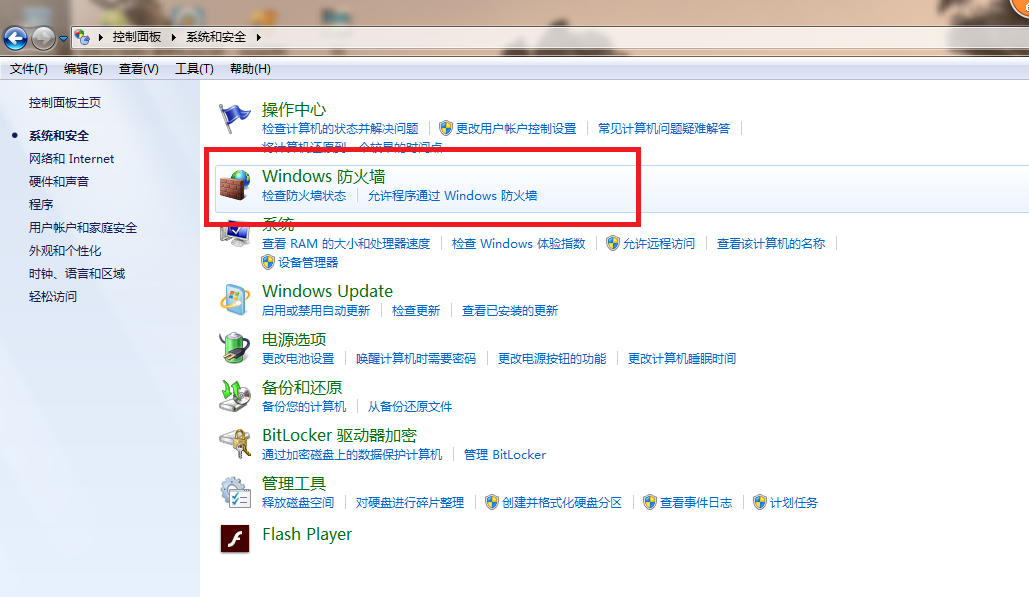Open 对硬盘进行碎片整理 link
This screenshot has width=1029, height=597.
point(410,503)
